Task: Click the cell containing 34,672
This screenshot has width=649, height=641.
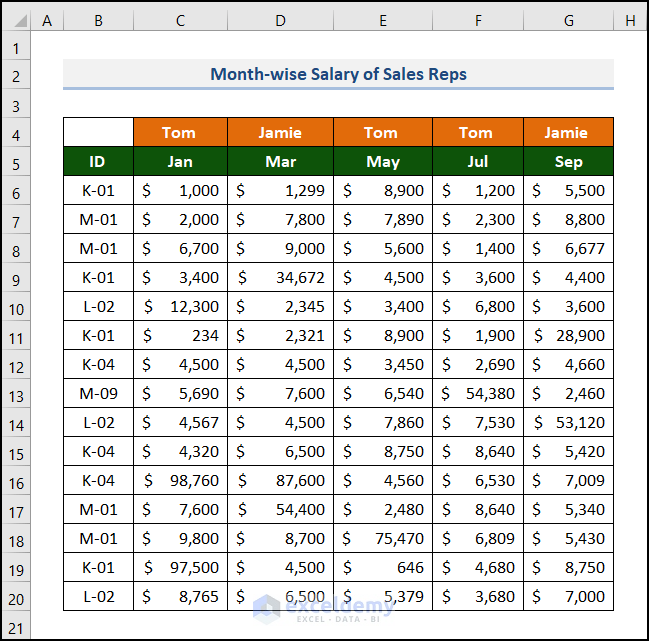Action: click(280, 277)
